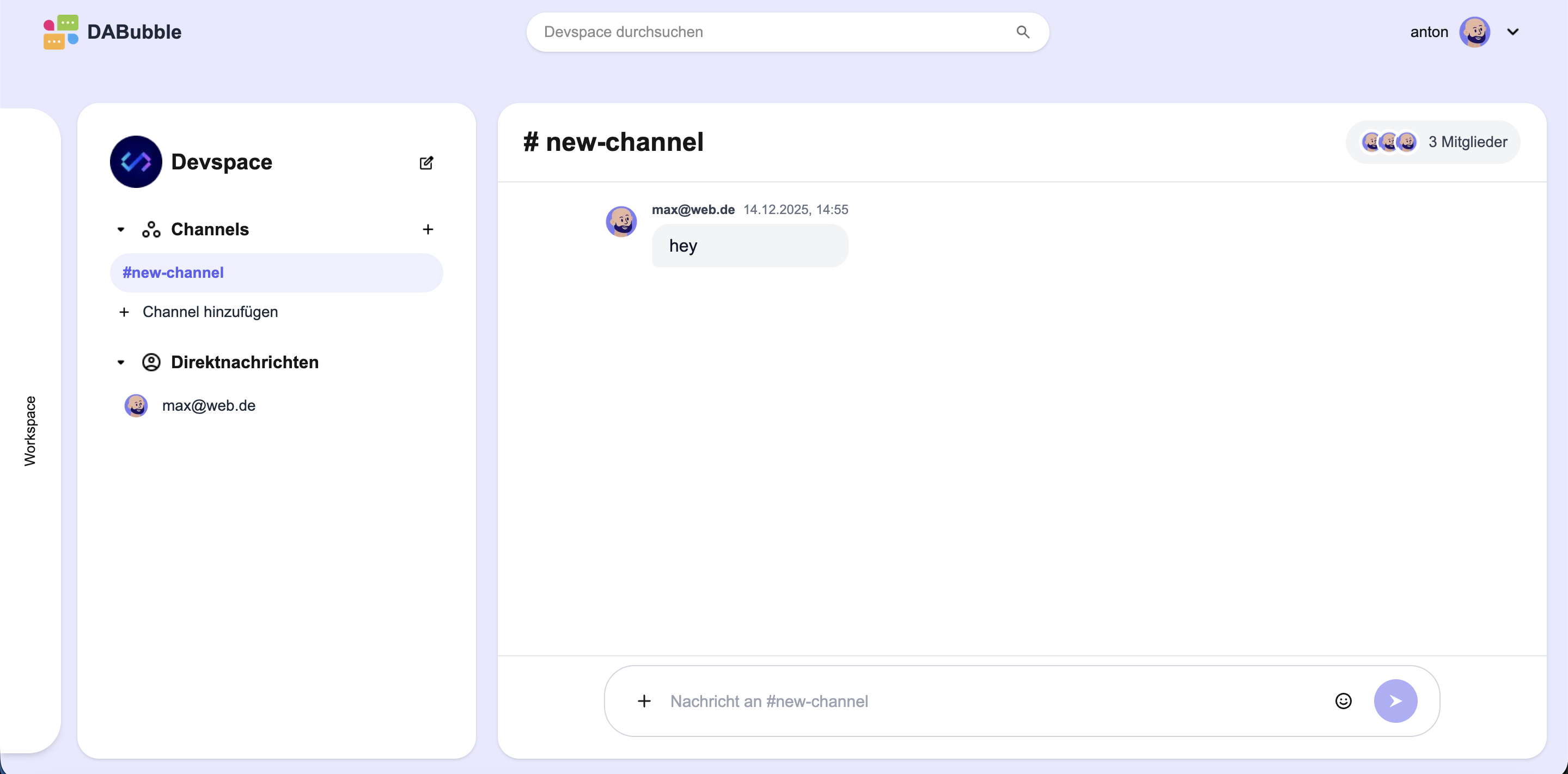This screenshot has height=774, width=1568.
Task: Open emoji picker in message box
Action: 1343,701
